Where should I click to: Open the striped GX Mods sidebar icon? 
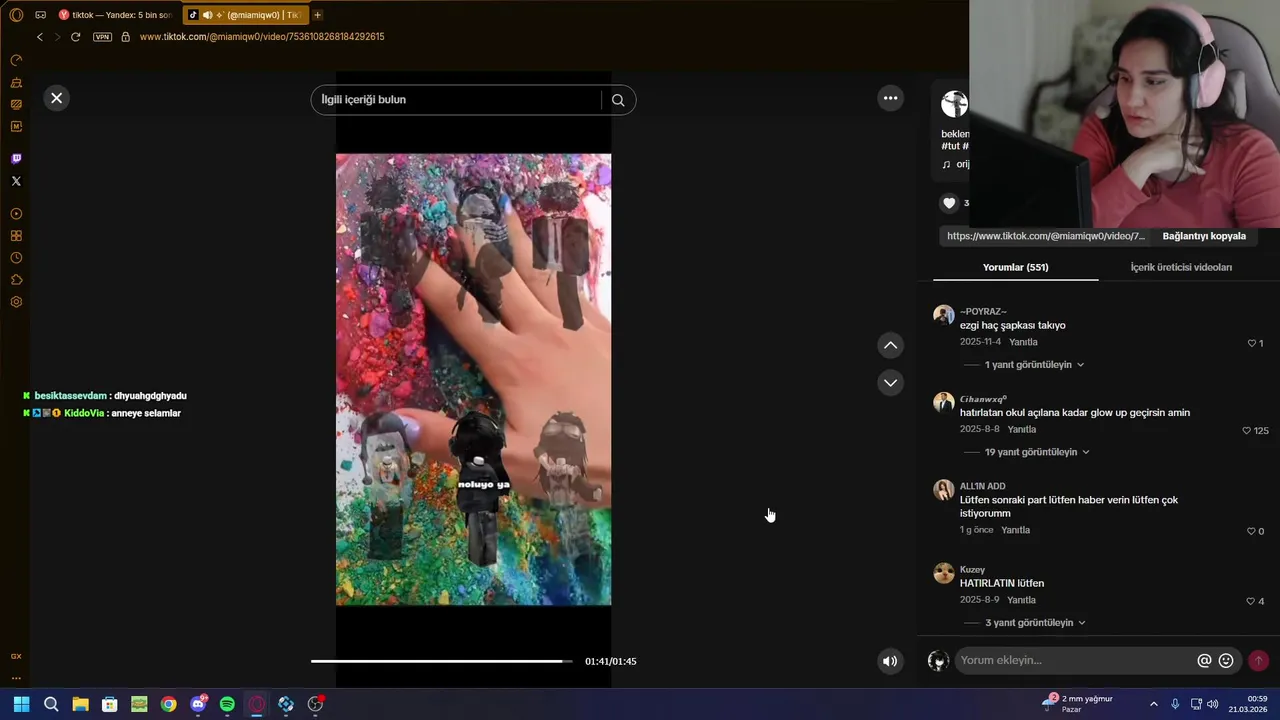tap(16, 104)
